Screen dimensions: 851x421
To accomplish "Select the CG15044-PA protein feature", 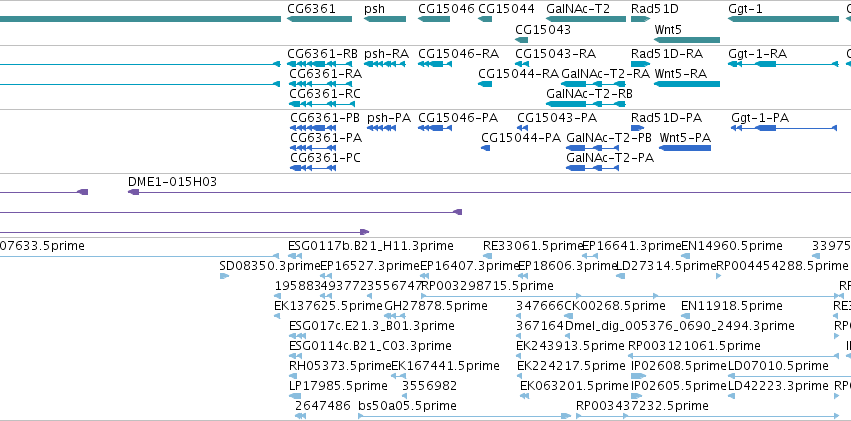I will pos(486,148).
